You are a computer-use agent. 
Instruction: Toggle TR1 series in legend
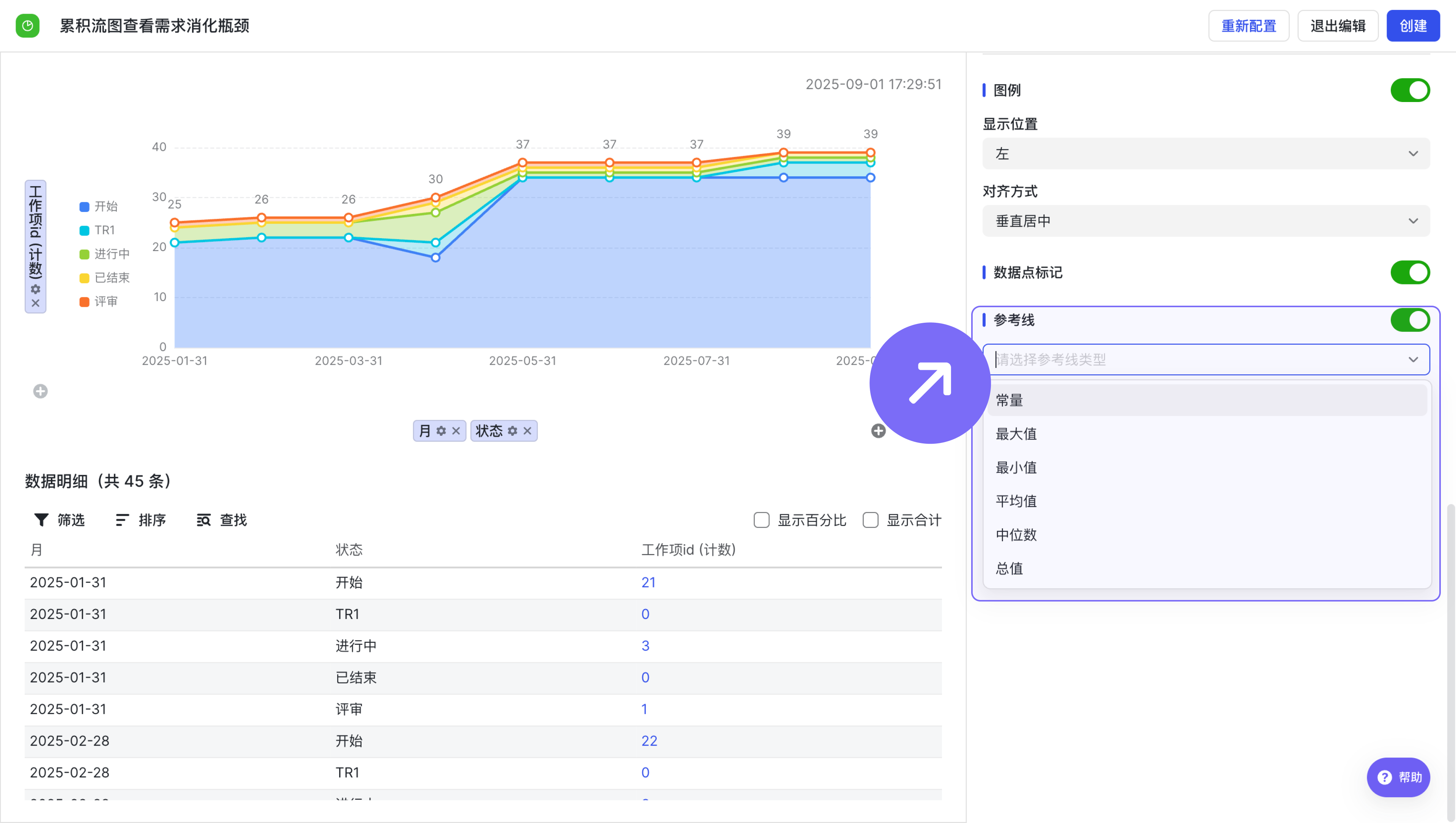tap(97, 230)
